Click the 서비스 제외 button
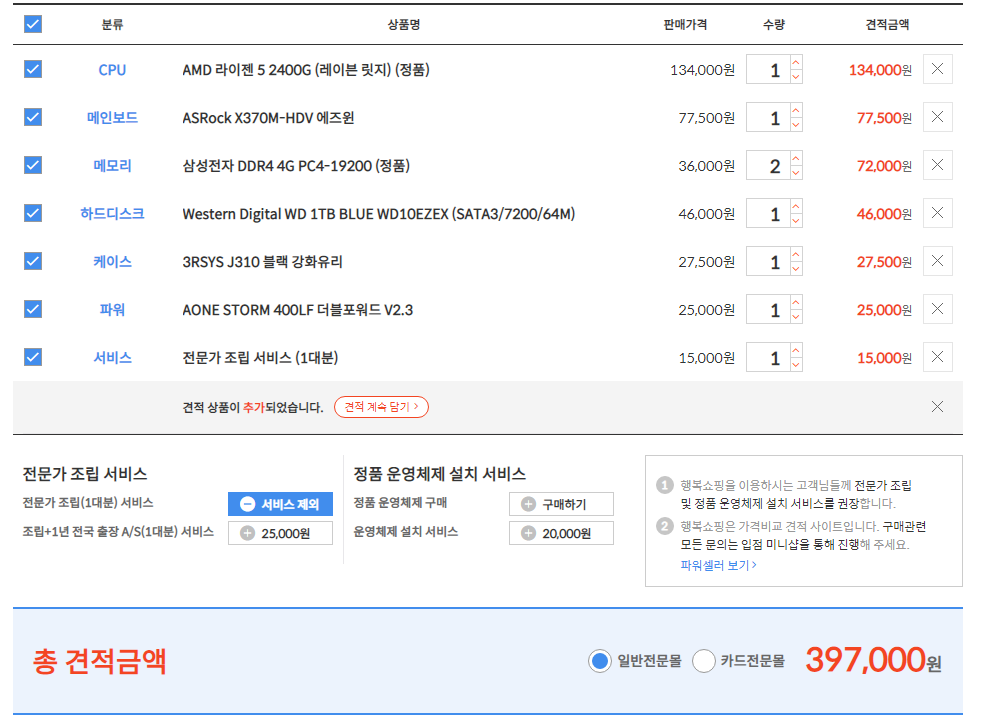This screenshot has height=726, width=983. tap(280, 504)
